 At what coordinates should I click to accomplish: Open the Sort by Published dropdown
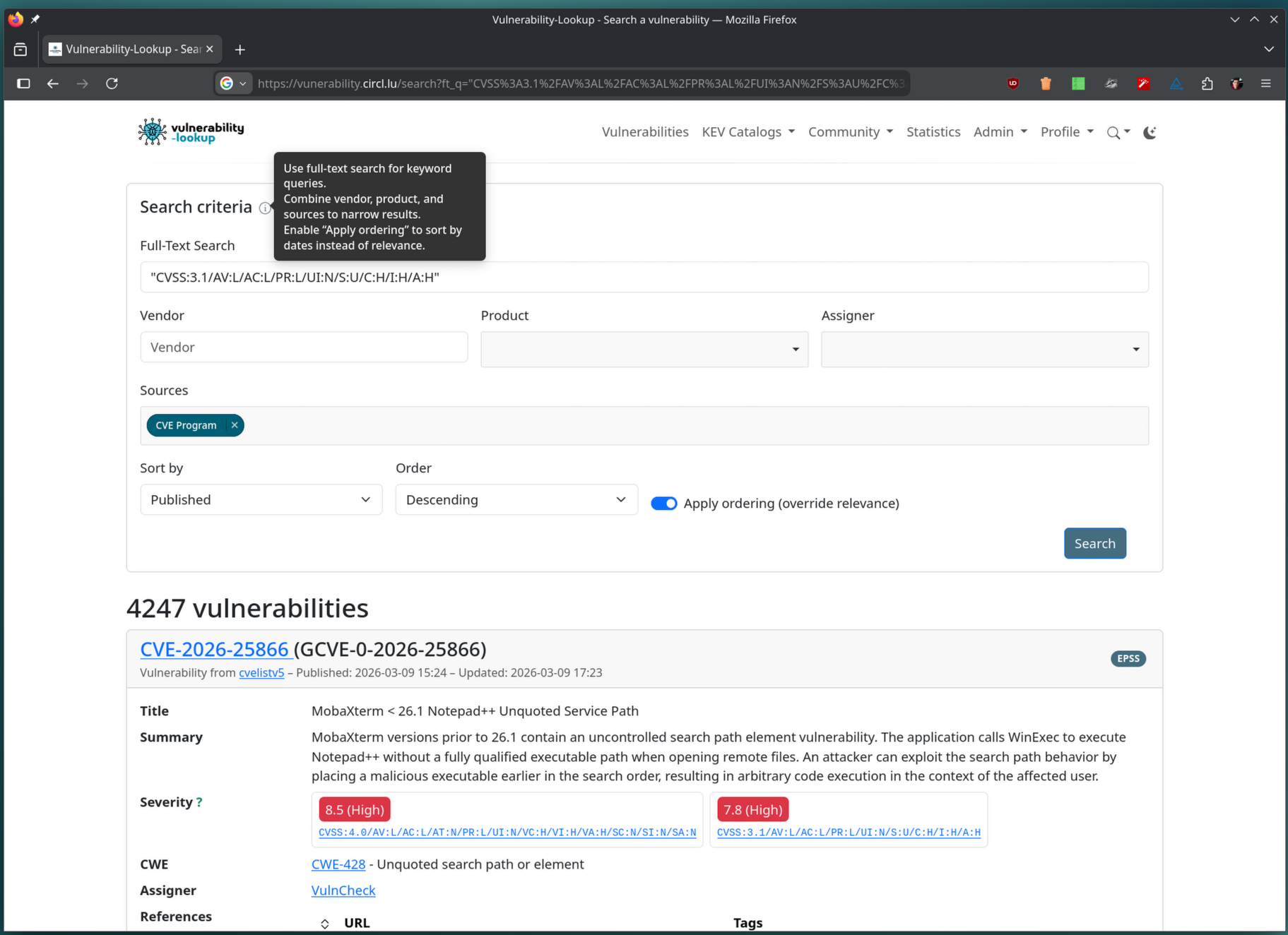pyautogui.click(x=261, y=500)
